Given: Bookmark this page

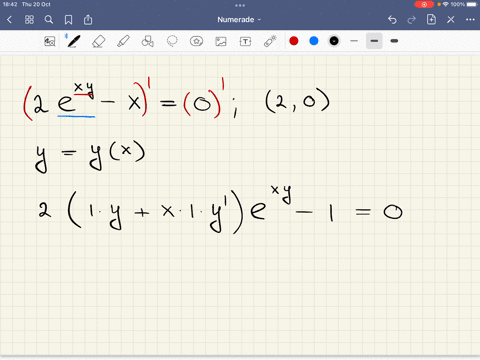Looking at the screenshot, I should [68, 20].
